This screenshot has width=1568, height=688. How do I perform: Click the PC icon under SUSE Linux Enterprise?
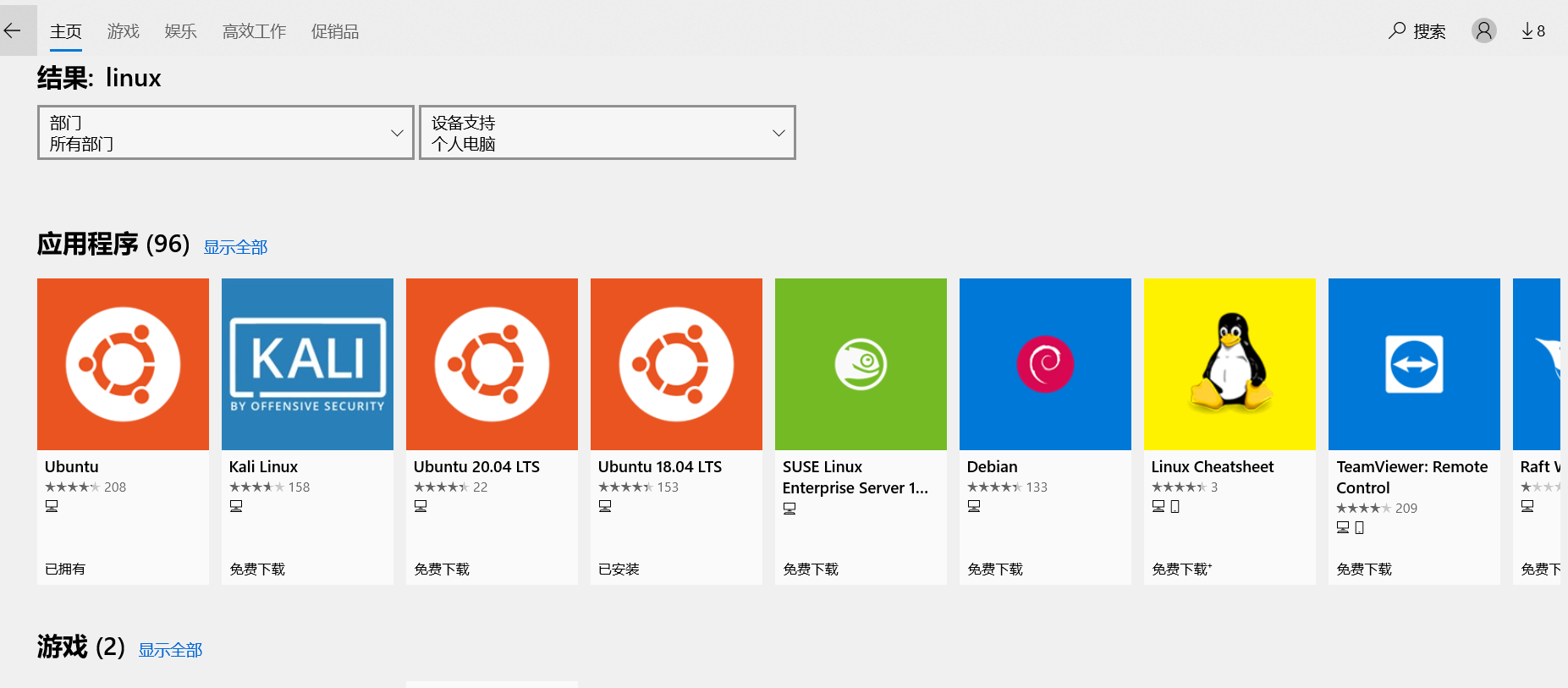(x=790, y=509)
